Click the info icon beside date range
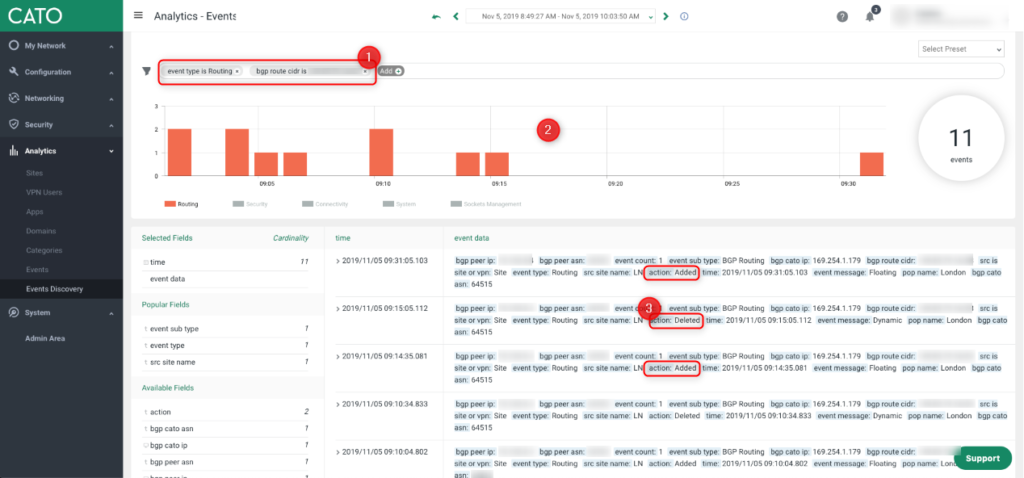This screenshot has width=1024, height=478. tap(684, 17)
